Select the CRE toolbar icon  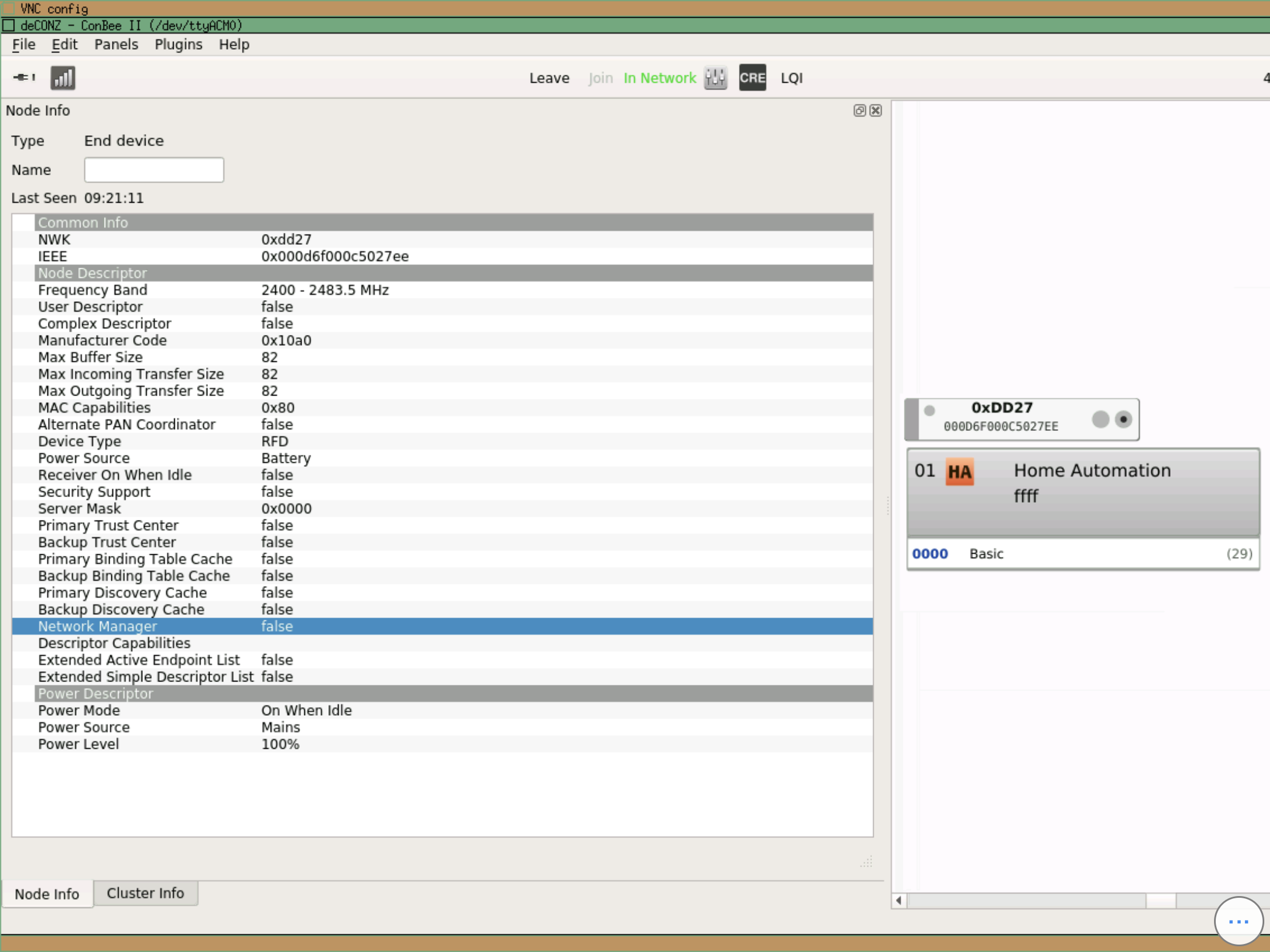(752, 78)
